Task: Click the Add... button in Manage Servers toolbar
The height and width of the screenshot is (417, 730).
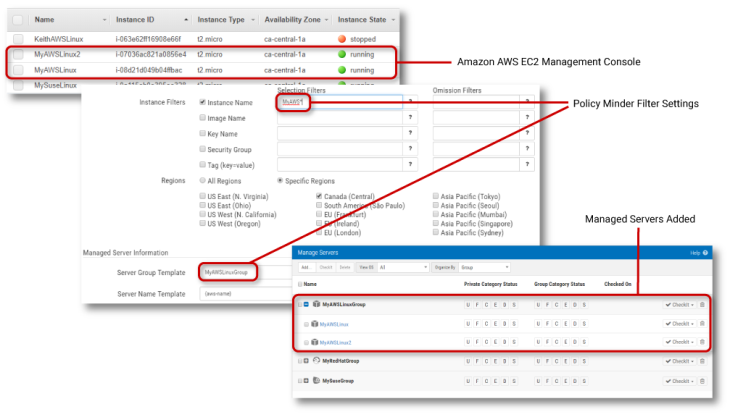Action: click(x=306, y=268)
